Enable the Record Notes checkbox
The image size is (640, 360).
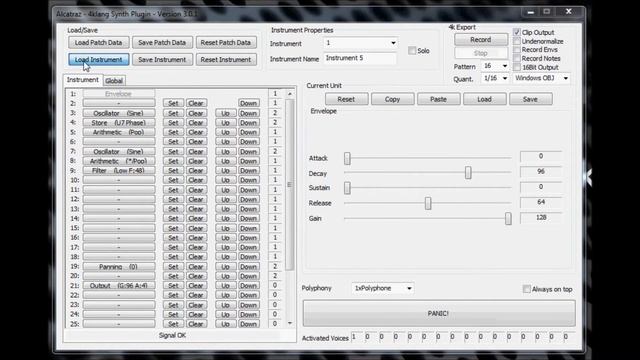517,59
